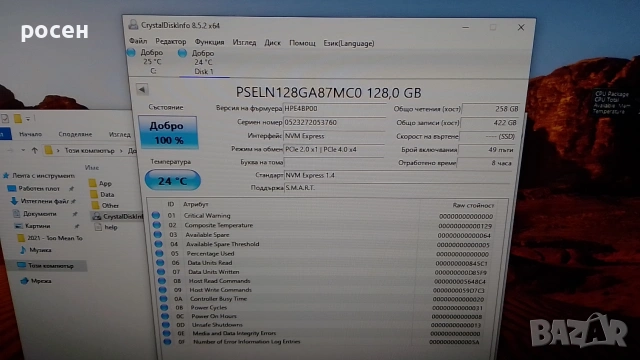Screen dimensions: 640x360
Task: Click the Атрибут column header
Action: tap(196, 204)
